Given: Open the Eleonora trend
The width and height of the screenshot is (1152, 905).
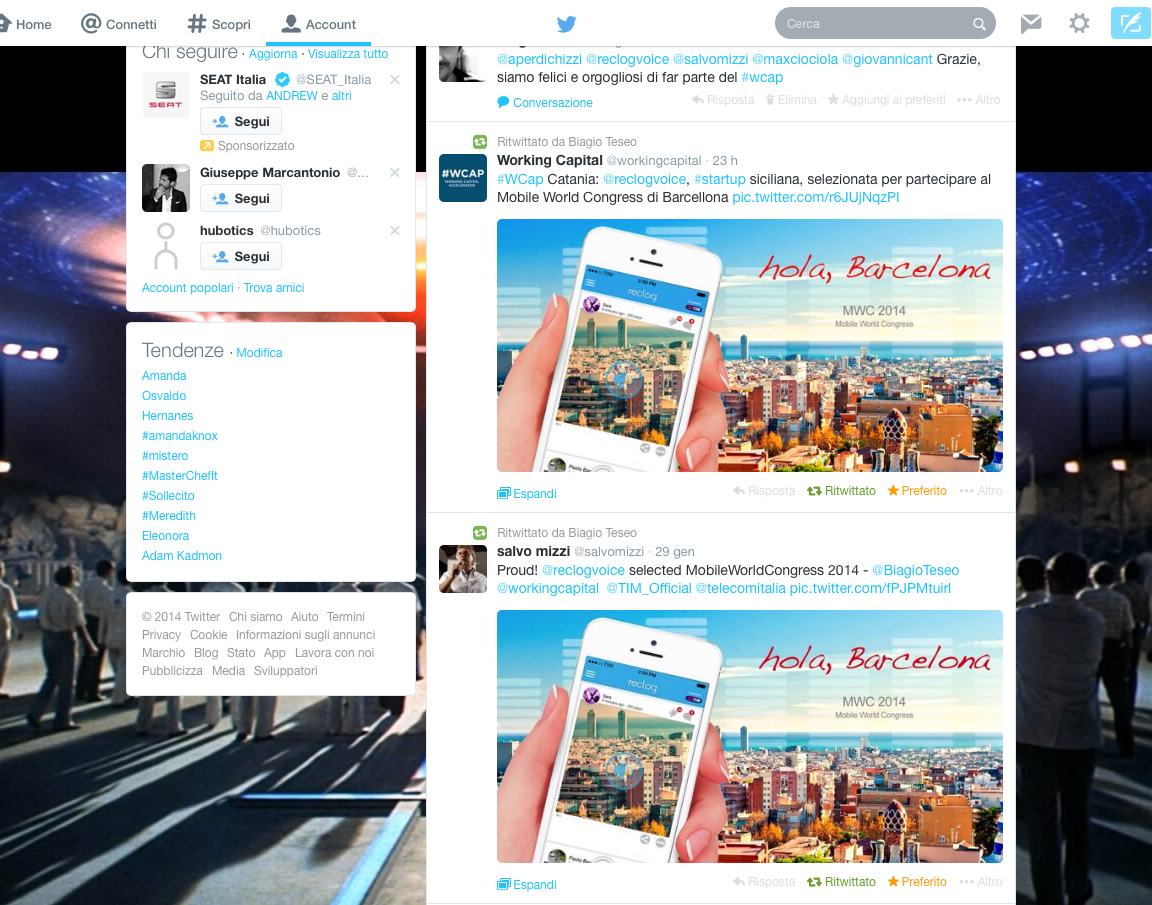Looking at the screenshot, I should pyautogui.click(x=165, y=536).
